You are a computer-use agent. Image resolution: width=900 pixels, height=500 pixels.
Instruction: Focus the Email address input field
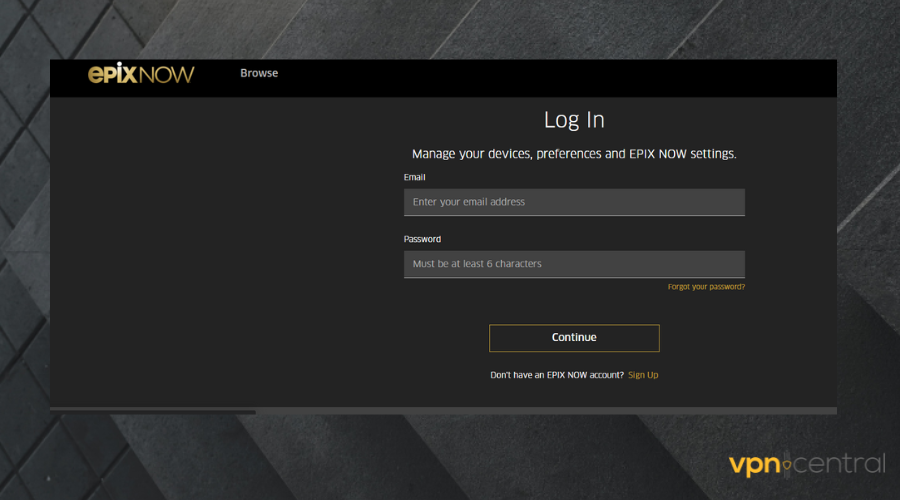tap(574, 202)
